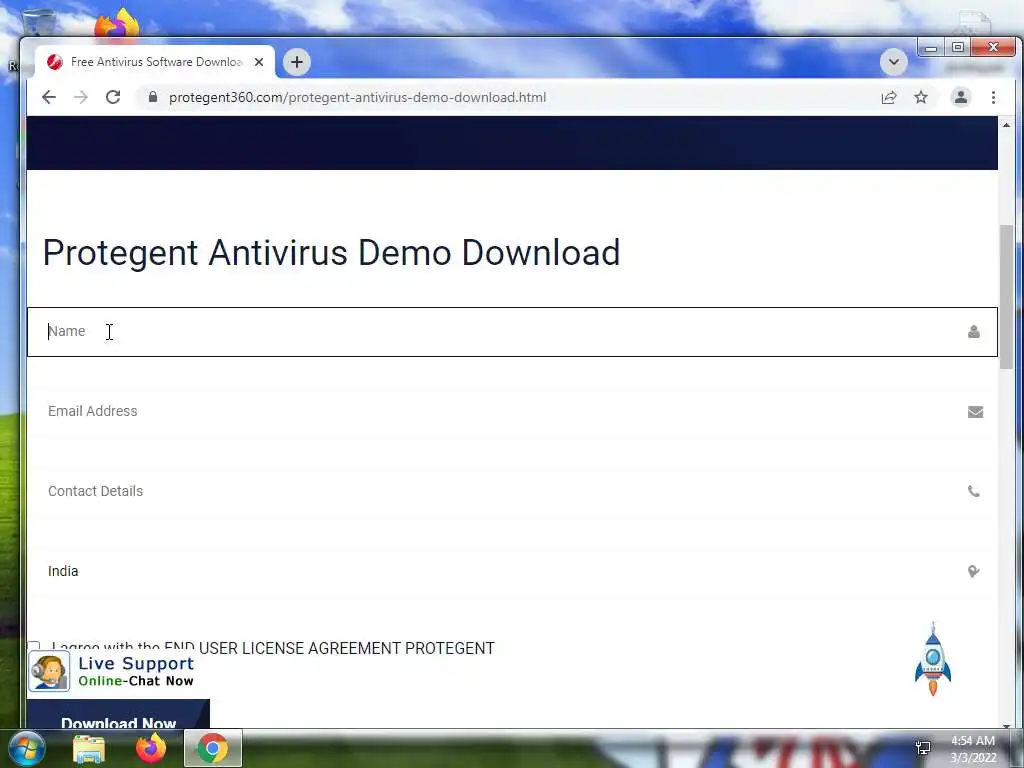Click the person icon in Name field
Viewport: 1024px width, 768px height.
pos(974,332)
